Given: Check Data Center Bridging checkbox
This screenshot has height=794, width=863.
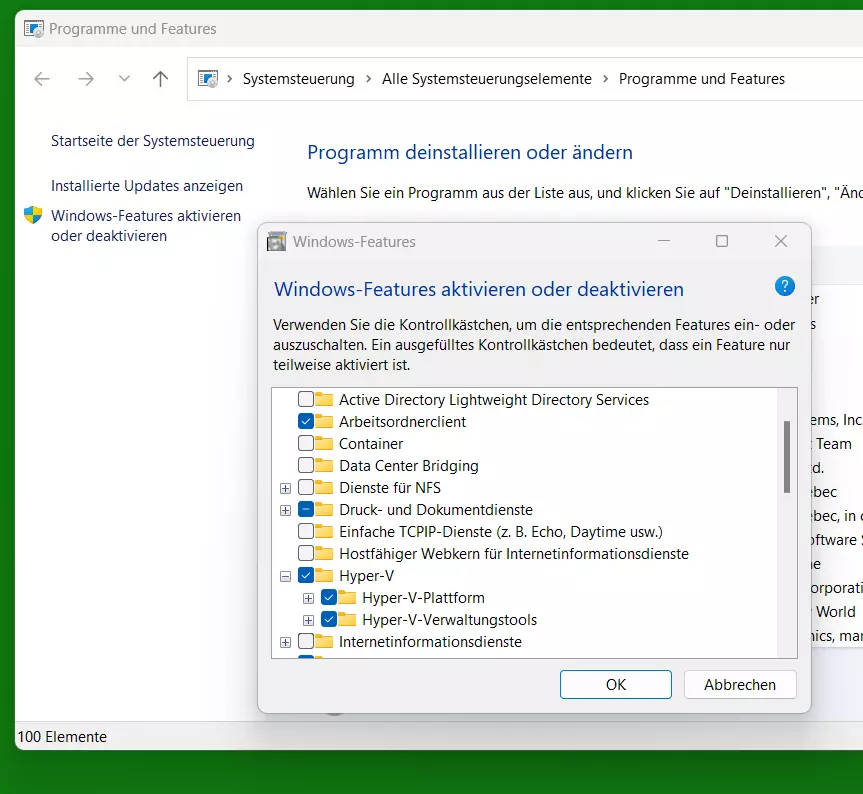Looking at the screenshot, I should pos(305,465).
